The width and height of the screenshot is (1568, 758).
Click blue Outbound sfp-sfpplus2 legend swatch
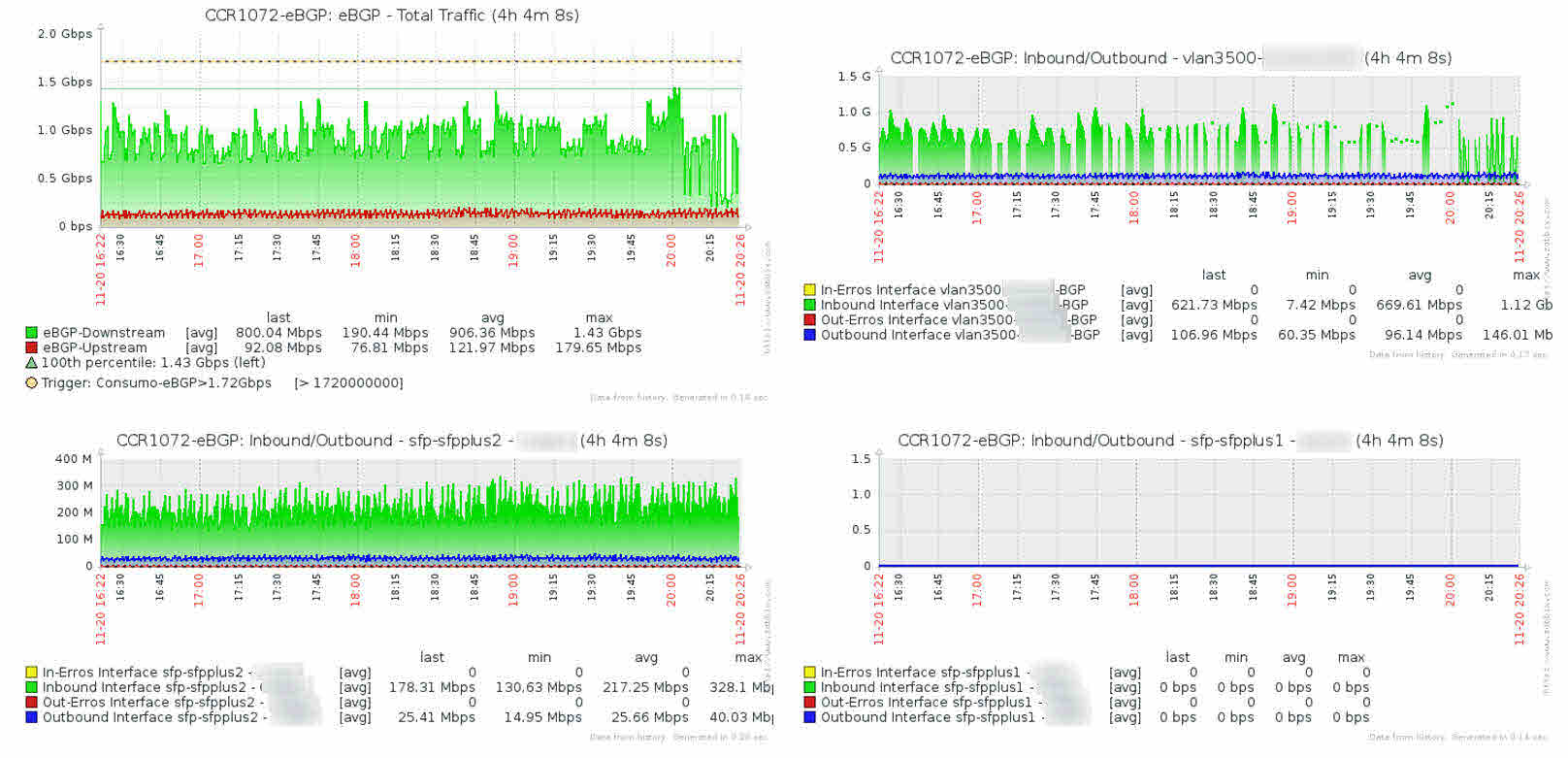tap(31, 717)
